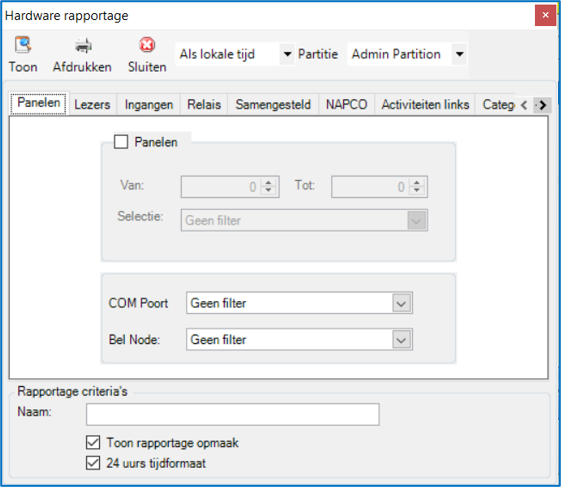Screen dimensions: 561x487
Task: Open the Ingangen tab
Action: 149,104
